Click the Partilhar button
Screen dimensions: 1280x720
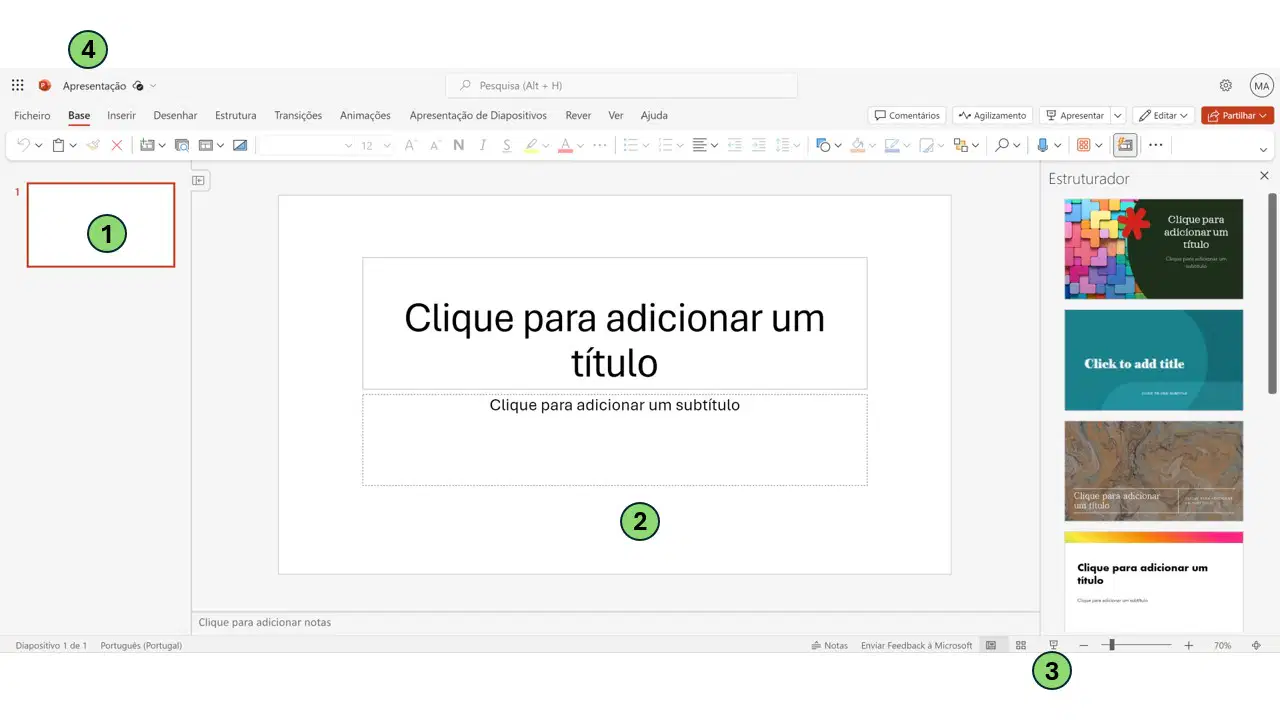coord(1238,116)
